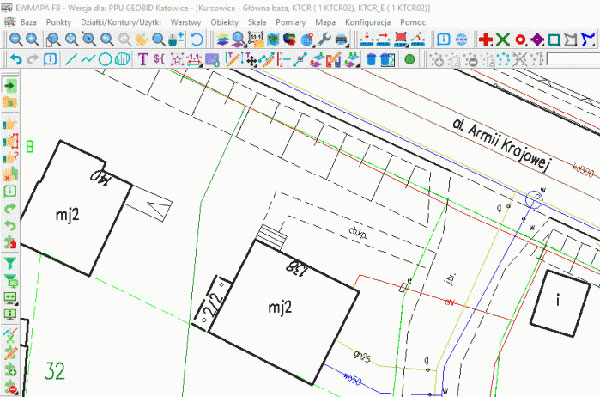Click the layers stack icon
The height and width of the screenshot is (397, 600).
pyautogui.click(x=222, y=39)
